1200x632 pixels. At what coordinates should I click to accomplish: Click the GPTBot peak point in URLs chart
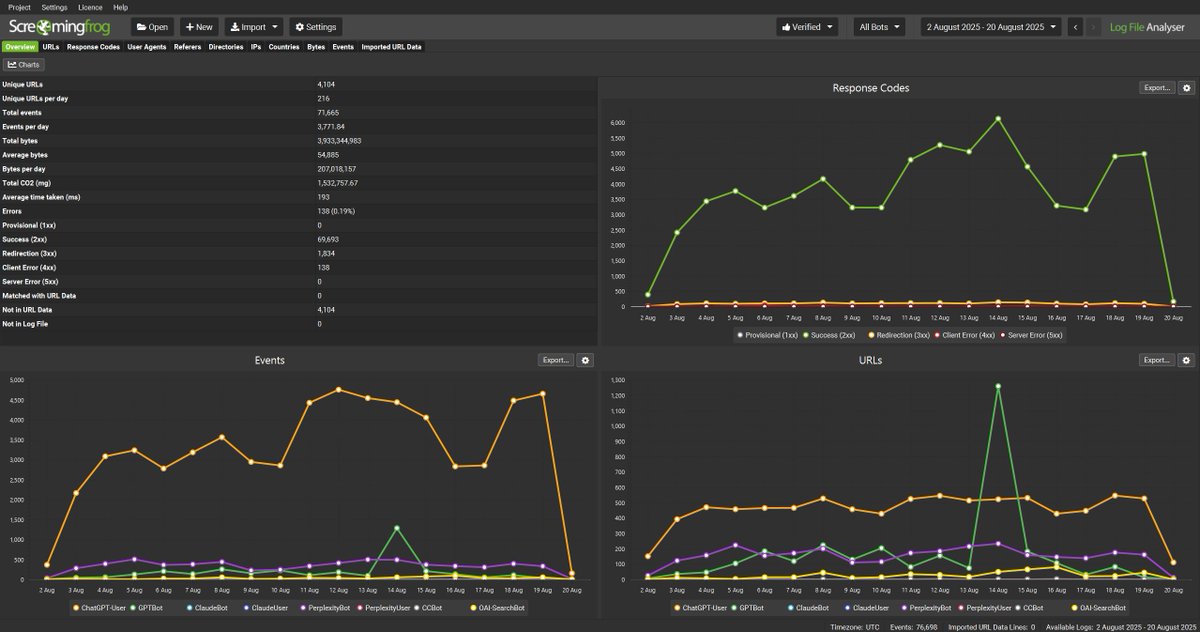[x=997, y=386]
